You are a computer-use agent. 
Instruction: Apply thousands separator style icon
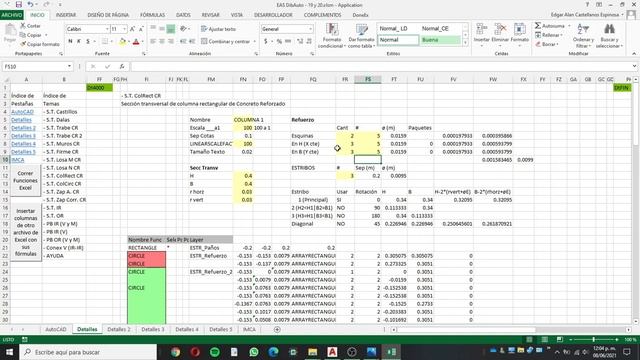tap(288, 41)
